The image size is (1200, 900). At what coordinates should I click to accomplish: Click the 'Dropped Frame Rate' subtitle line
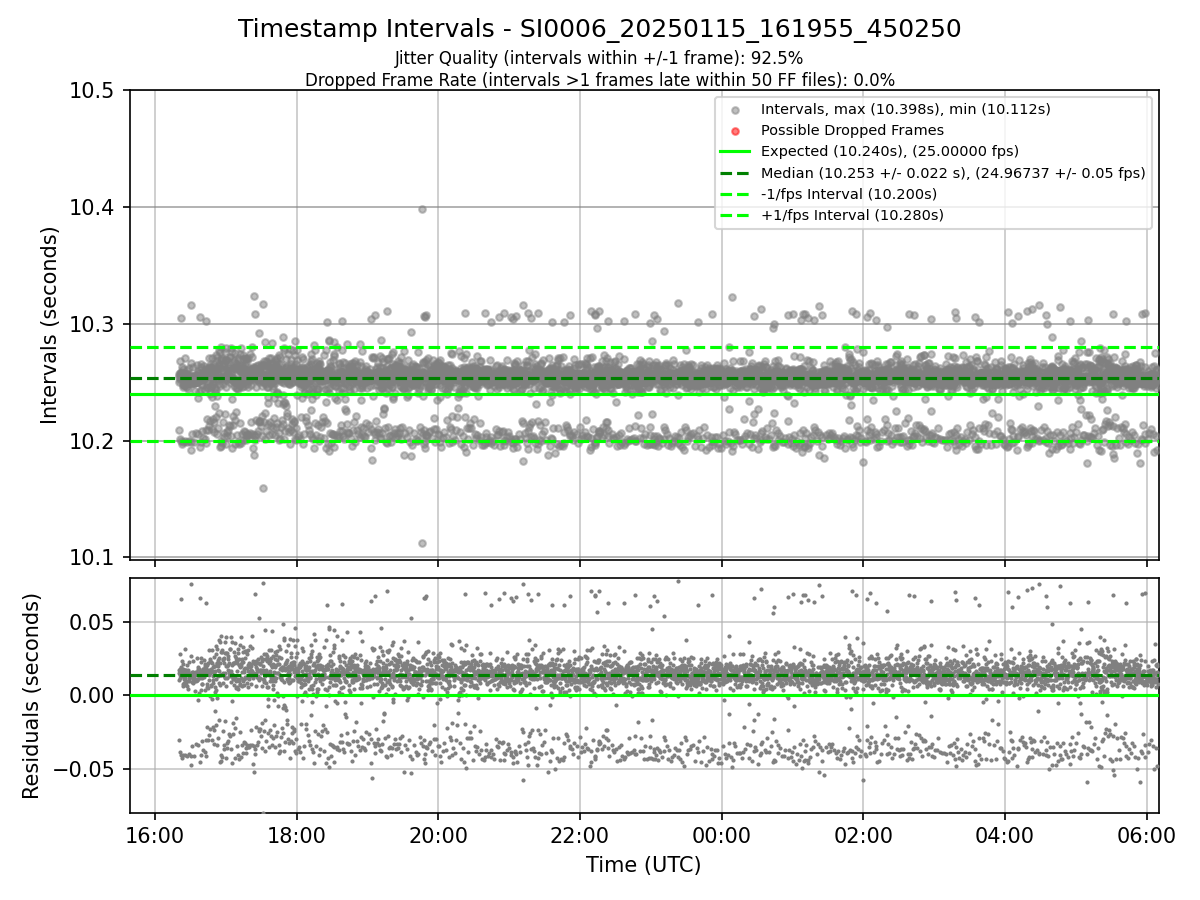tap(599, 79)
